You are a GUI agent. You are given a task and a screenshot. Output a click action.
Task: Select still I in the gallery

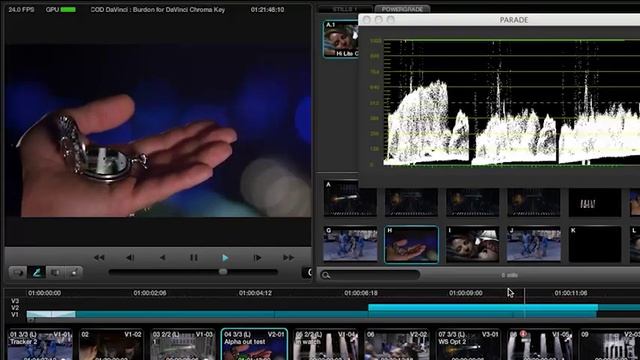(472, 244)
